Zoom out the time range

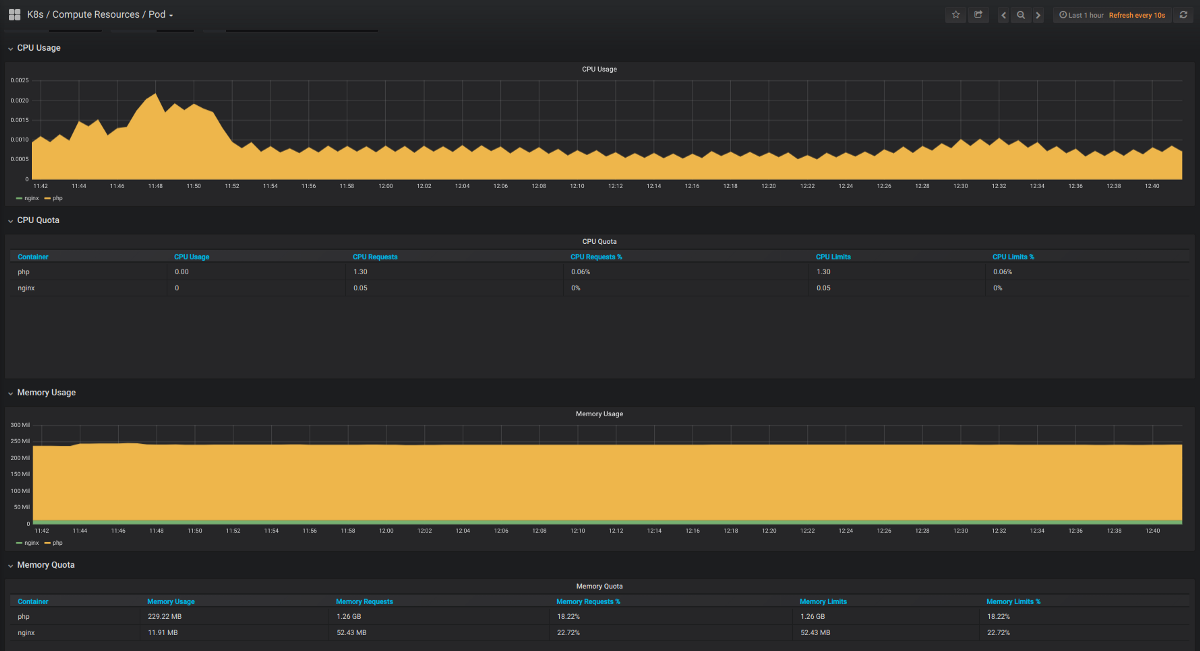pos(1021,15)
